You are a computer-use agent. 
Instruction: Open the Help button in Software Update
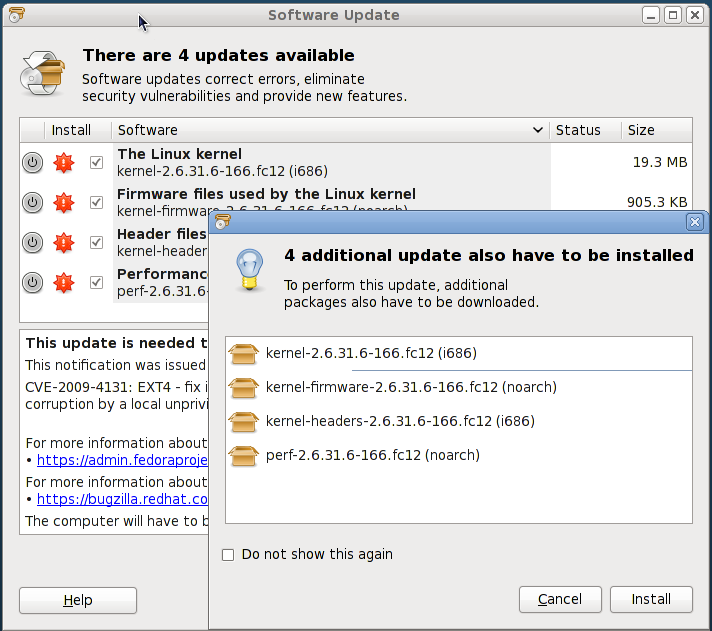pos(78,600)
